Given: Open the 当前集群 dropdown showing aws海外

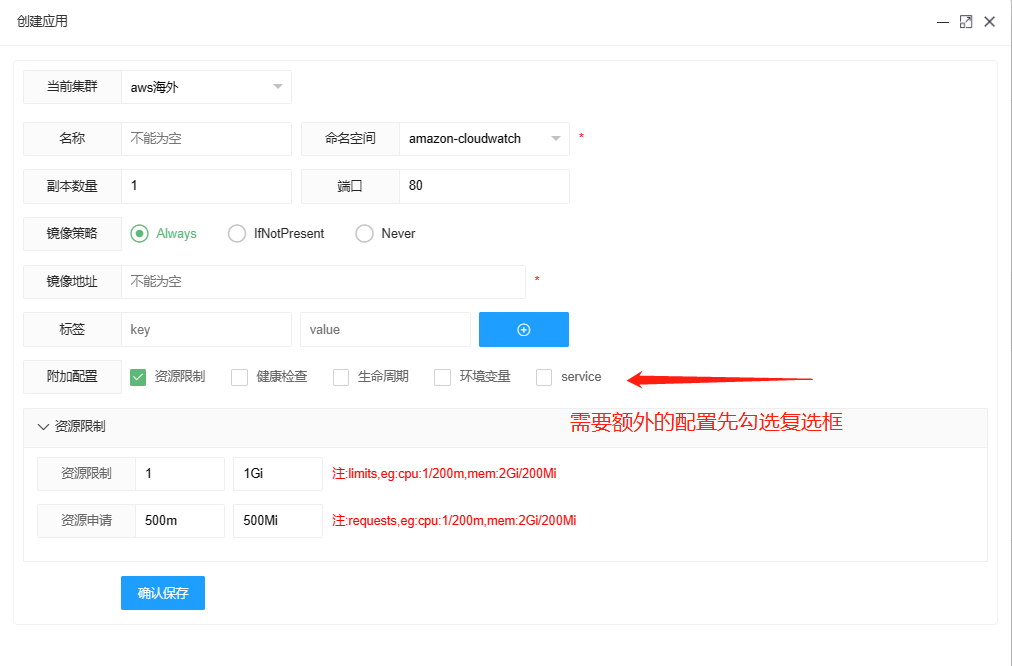Looking at the screenshot, I should pos(206,87).
